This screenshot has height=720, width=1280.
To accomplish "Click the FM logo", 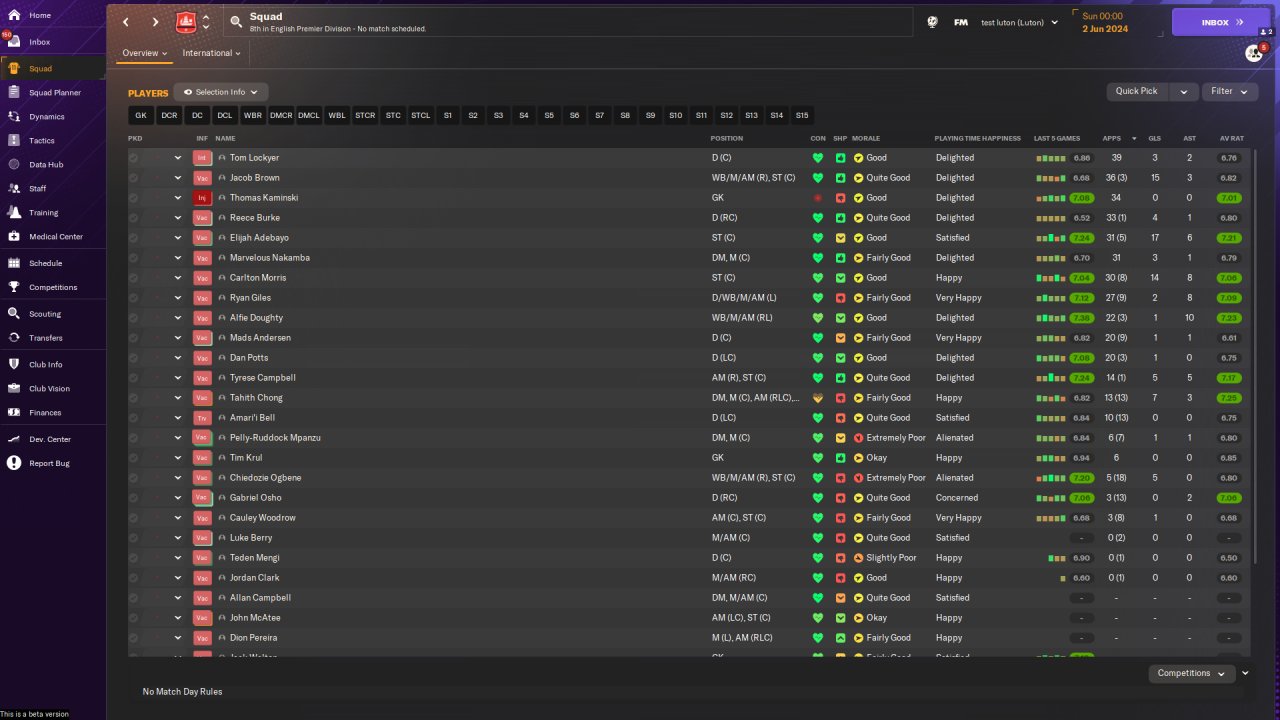I will point(961,22).
